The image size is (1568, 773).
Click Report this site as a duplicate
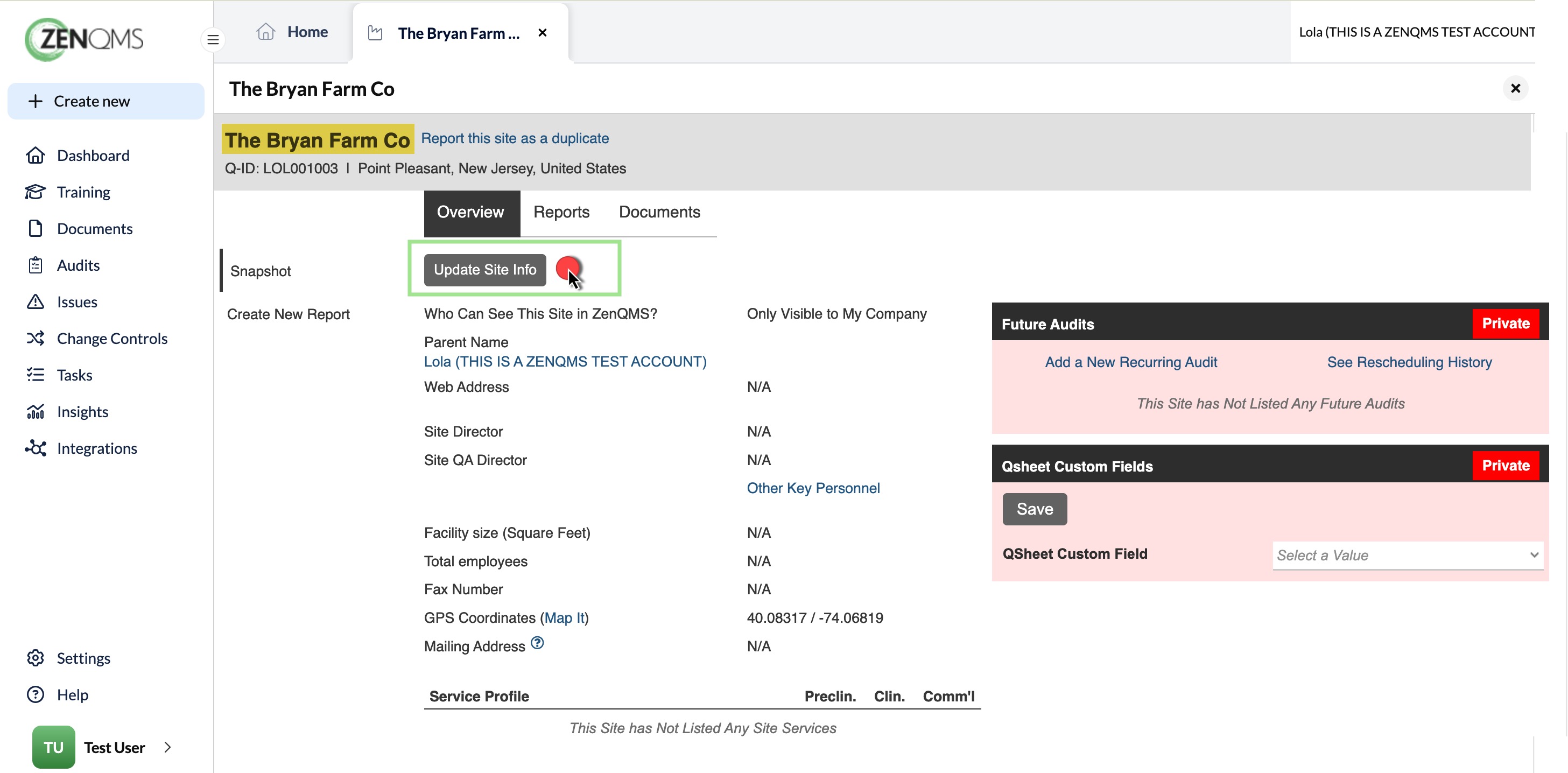(515, 138)
